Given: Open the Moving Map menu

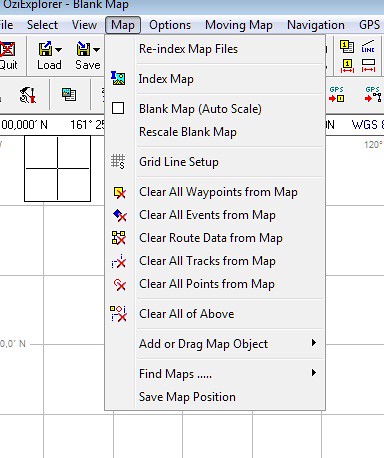Looking at the screenshot, I should click(x=239, y=25).
